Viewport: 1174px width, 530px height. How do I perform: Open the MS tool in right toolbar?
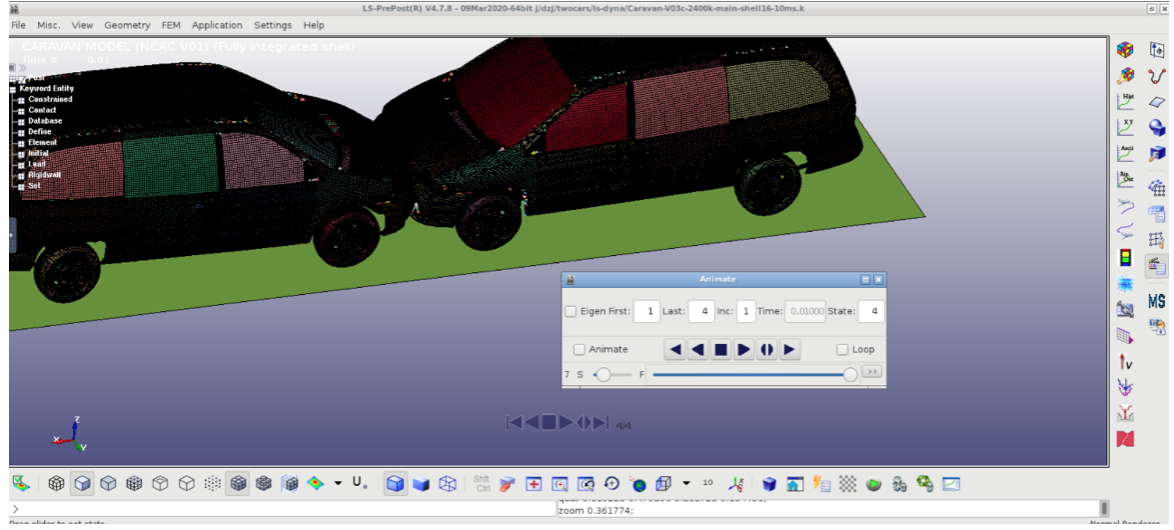[1157, 301]
